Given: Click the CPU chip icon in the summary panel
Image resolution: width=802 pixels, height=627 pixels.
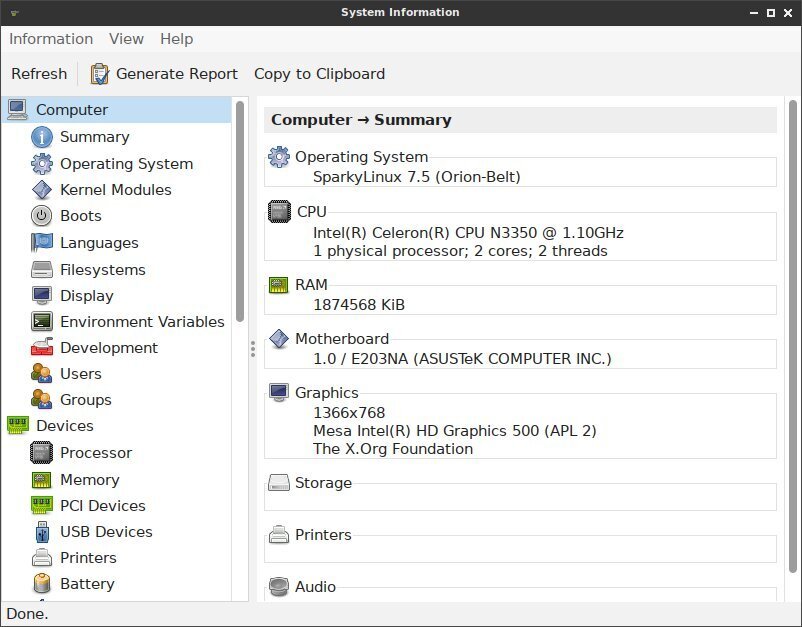Looking at the screenshot, I should point(278,211).
